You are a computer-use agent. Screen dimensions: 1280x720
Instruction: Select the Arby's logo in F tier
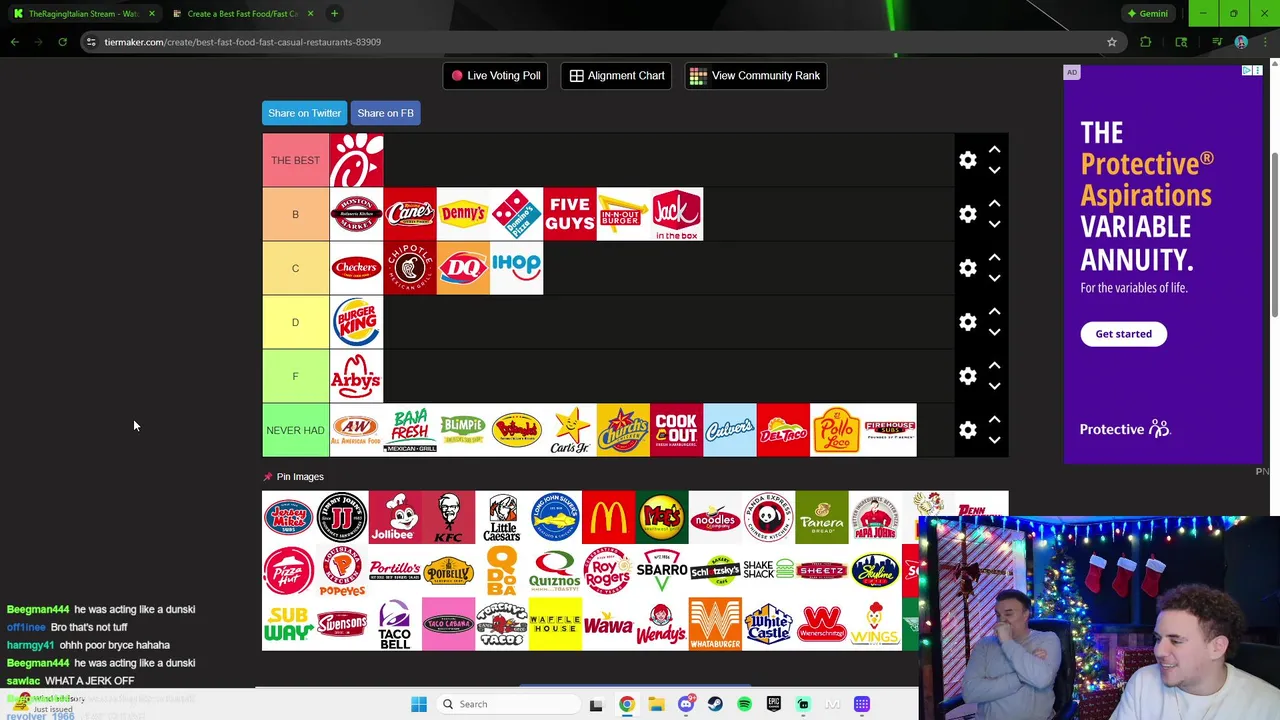(356, 376)
